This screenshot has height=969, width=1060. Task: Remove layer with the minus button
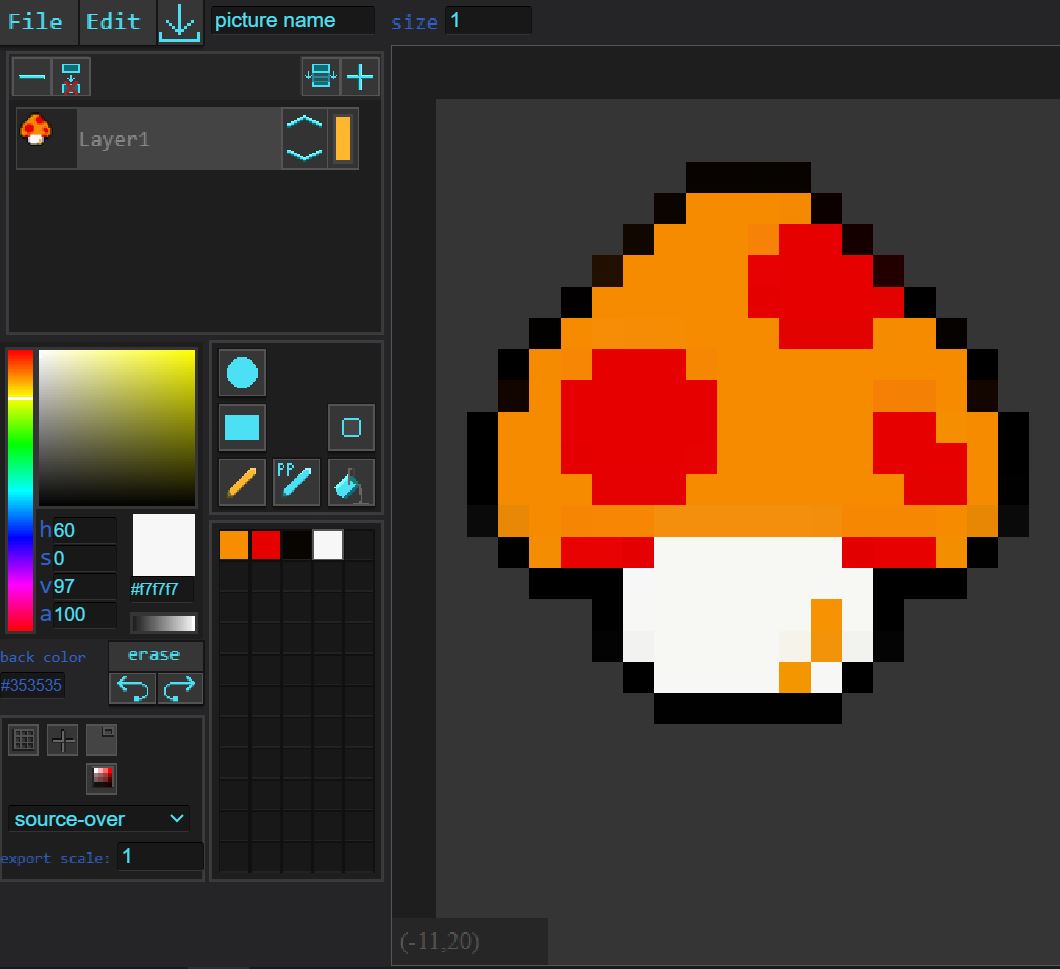pos(32,76)
